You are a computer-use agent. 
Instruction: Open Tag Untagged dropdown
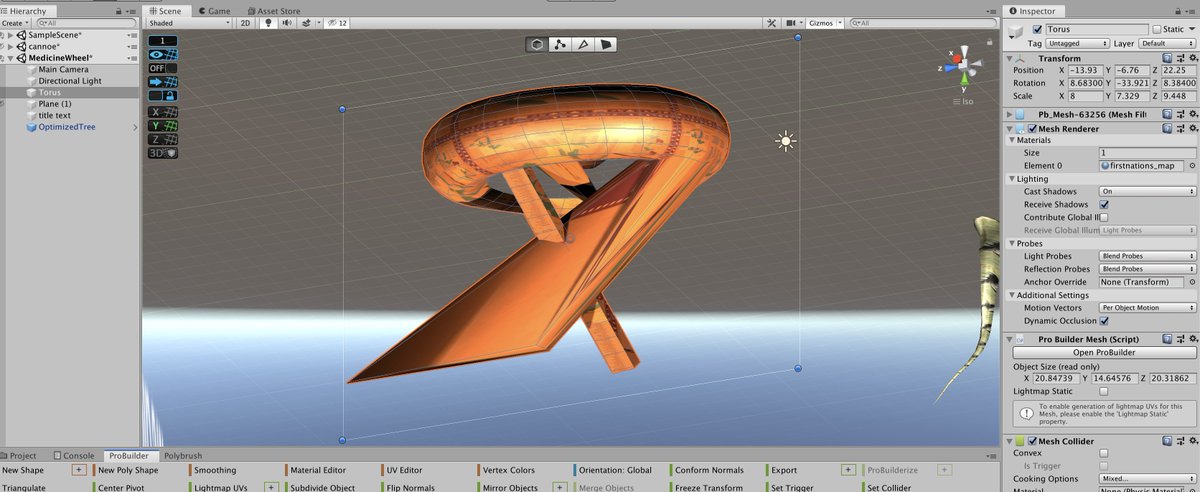1077,44
